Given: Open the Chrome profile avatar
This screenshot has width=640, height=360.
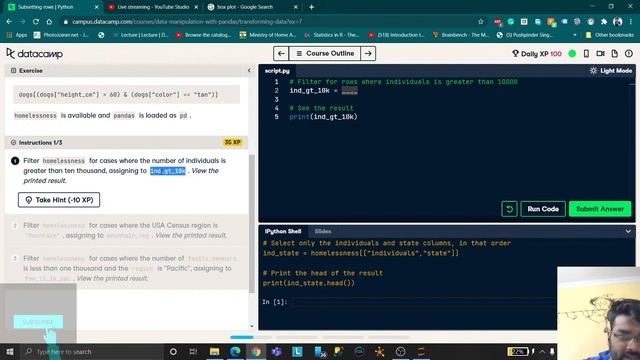Looking at the screenshot, I should (618, 22).
